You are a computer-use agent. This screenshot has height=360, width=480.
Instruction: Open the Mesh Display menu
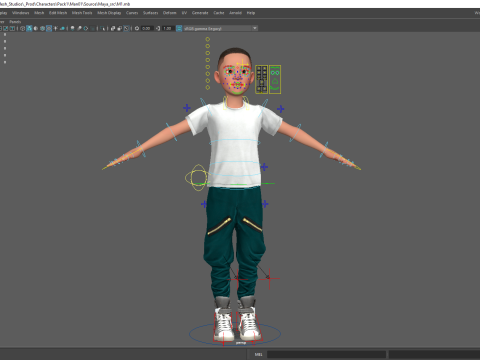(x=109, y=13)
